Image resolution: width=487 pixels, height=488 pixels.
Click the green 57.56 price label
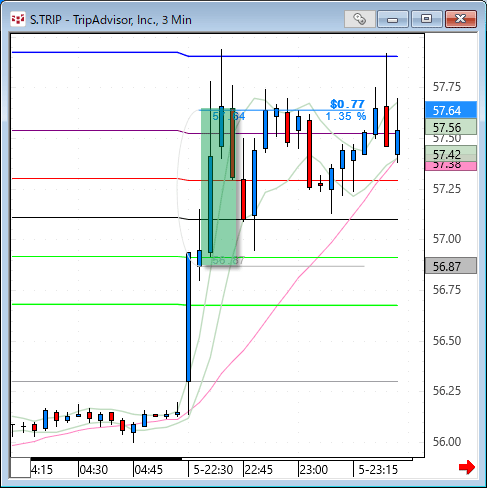tap(451, 127)
